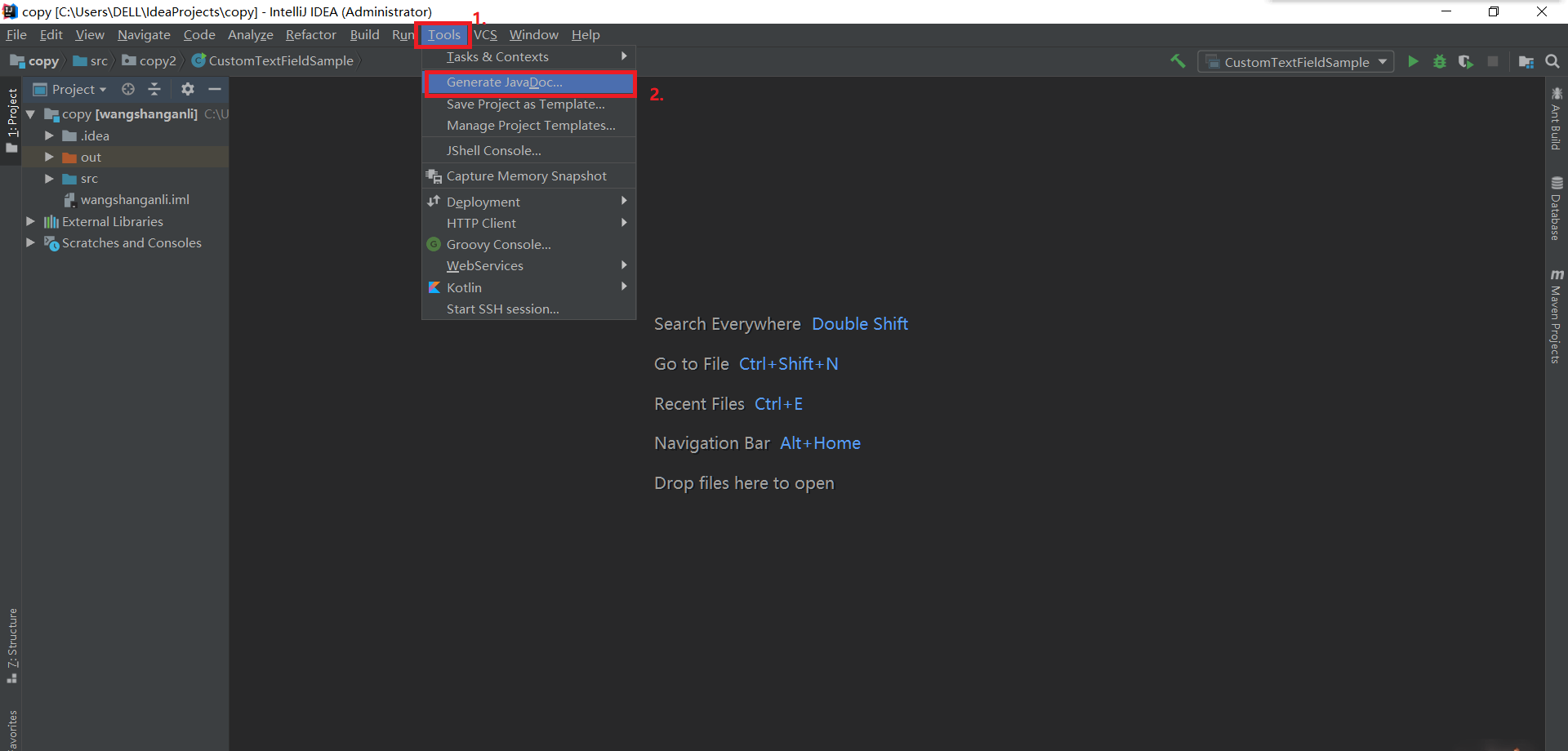Click the Ctrl+Shift+N shortcut hint
1568x751 pixels.
tap(789, 364)
